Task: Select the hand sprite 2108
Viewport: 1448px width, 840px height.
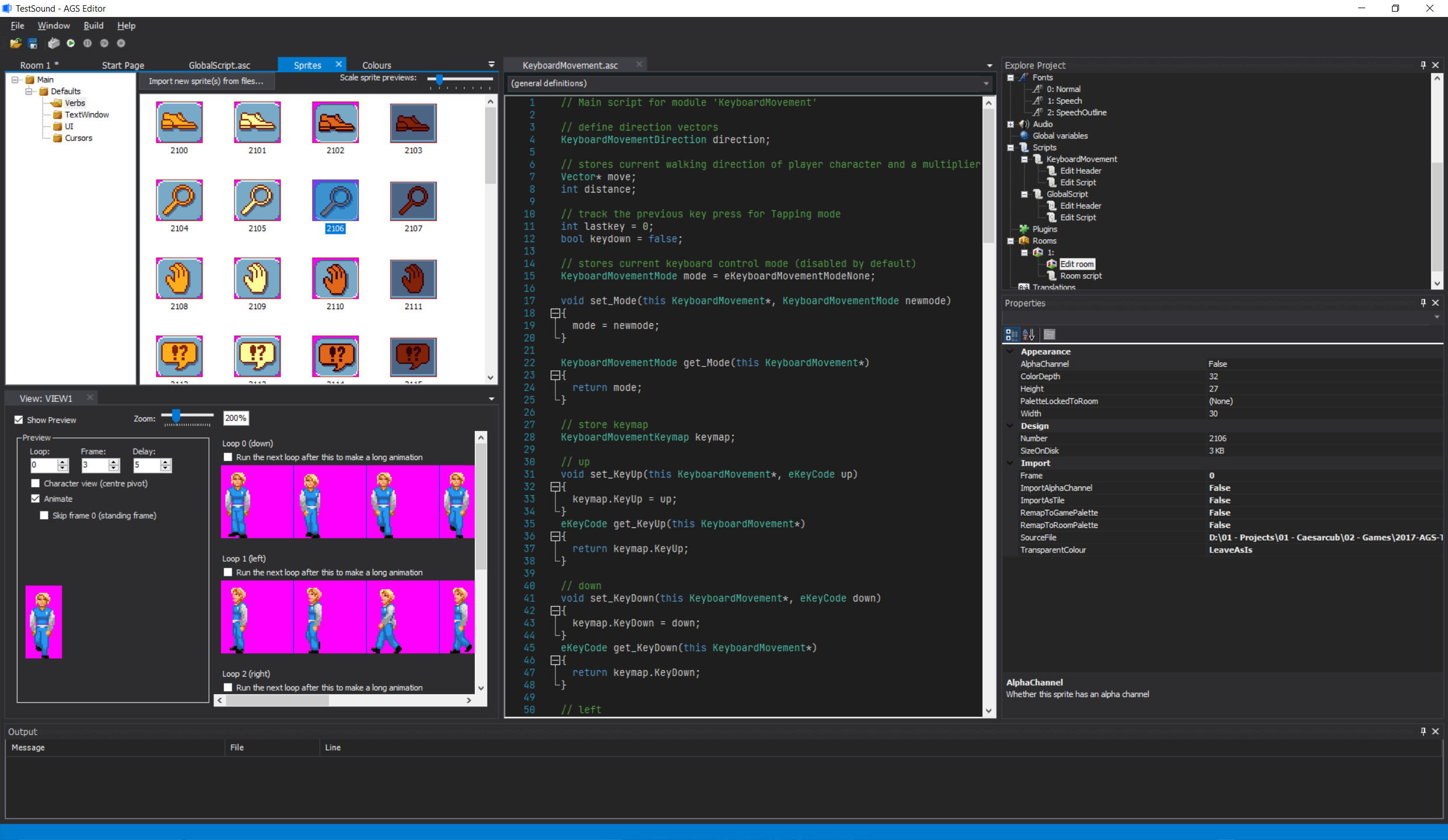Action: coord(179,278)
